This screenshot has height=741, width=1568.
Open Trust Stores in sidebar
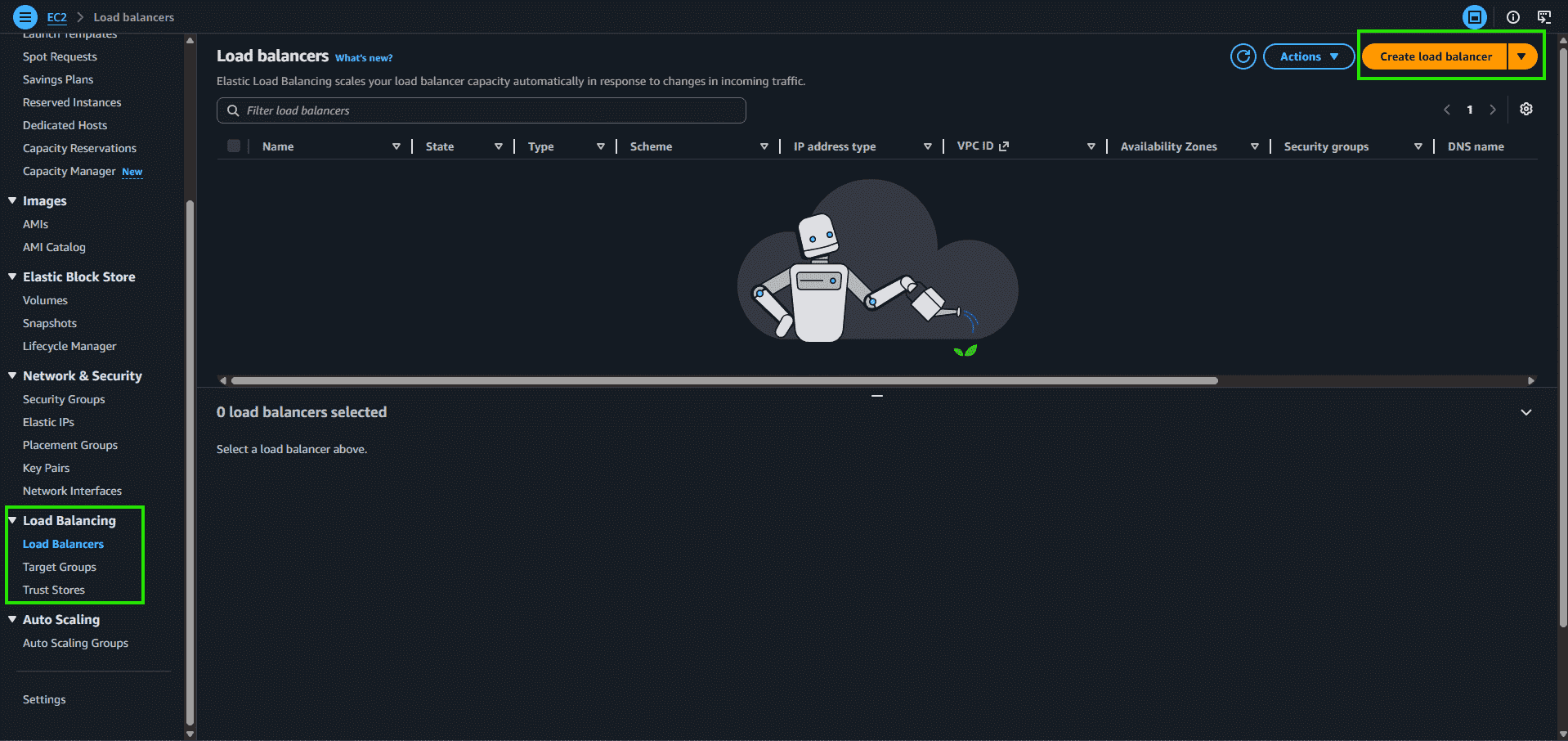(x=54, y=590)
